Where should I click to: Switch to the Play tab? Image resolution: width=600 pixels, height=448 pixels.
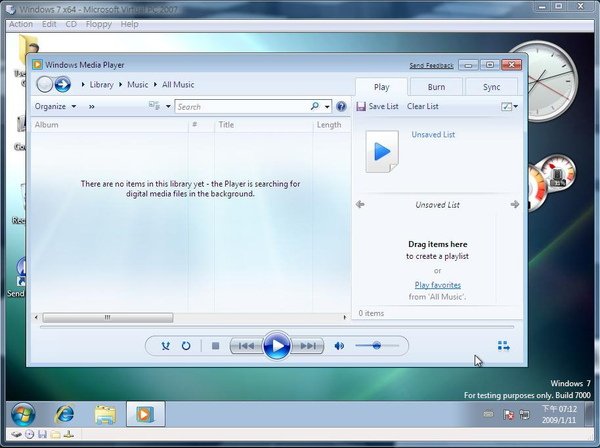(x=381, y=87)
